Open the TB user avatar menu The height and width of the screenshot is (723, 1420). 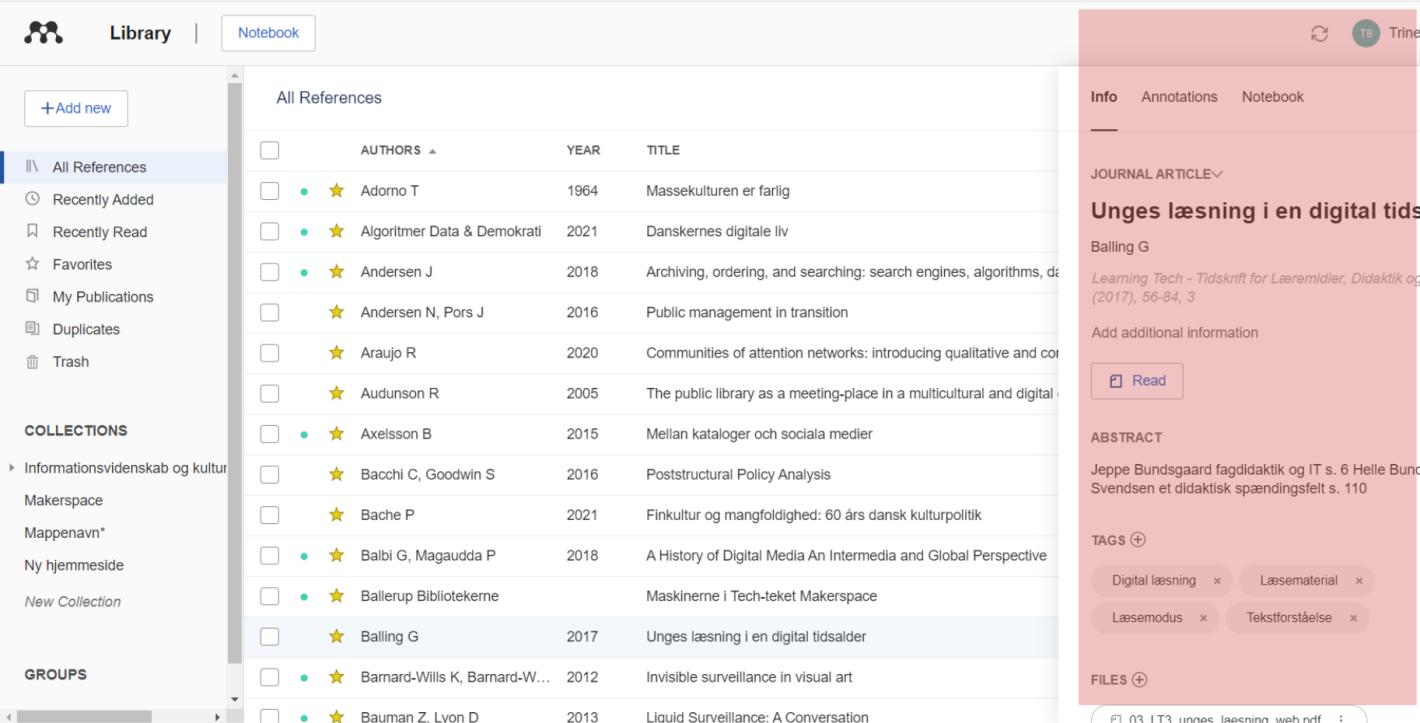pos(1366,33)
